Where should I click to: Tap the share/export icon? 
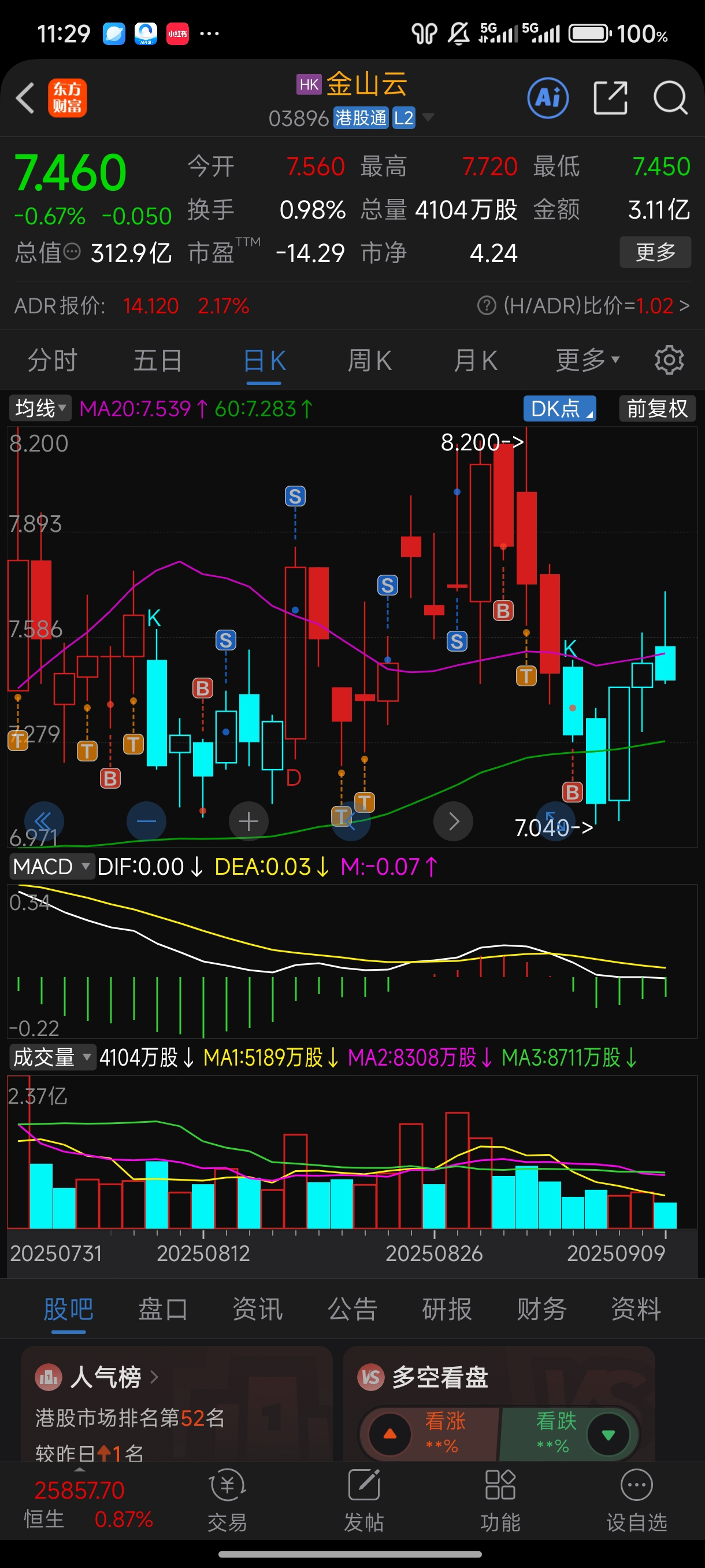pos(610,97)
